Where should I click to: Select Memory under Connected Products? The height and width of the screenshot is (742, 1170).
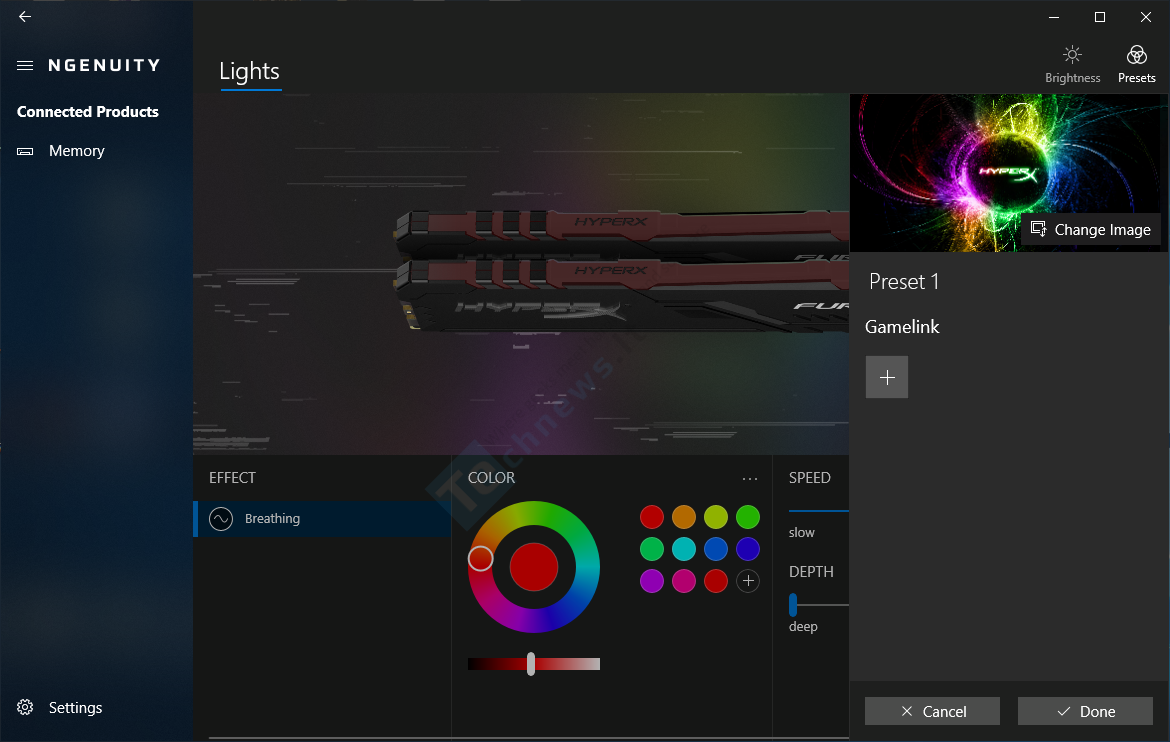[97, 151]
